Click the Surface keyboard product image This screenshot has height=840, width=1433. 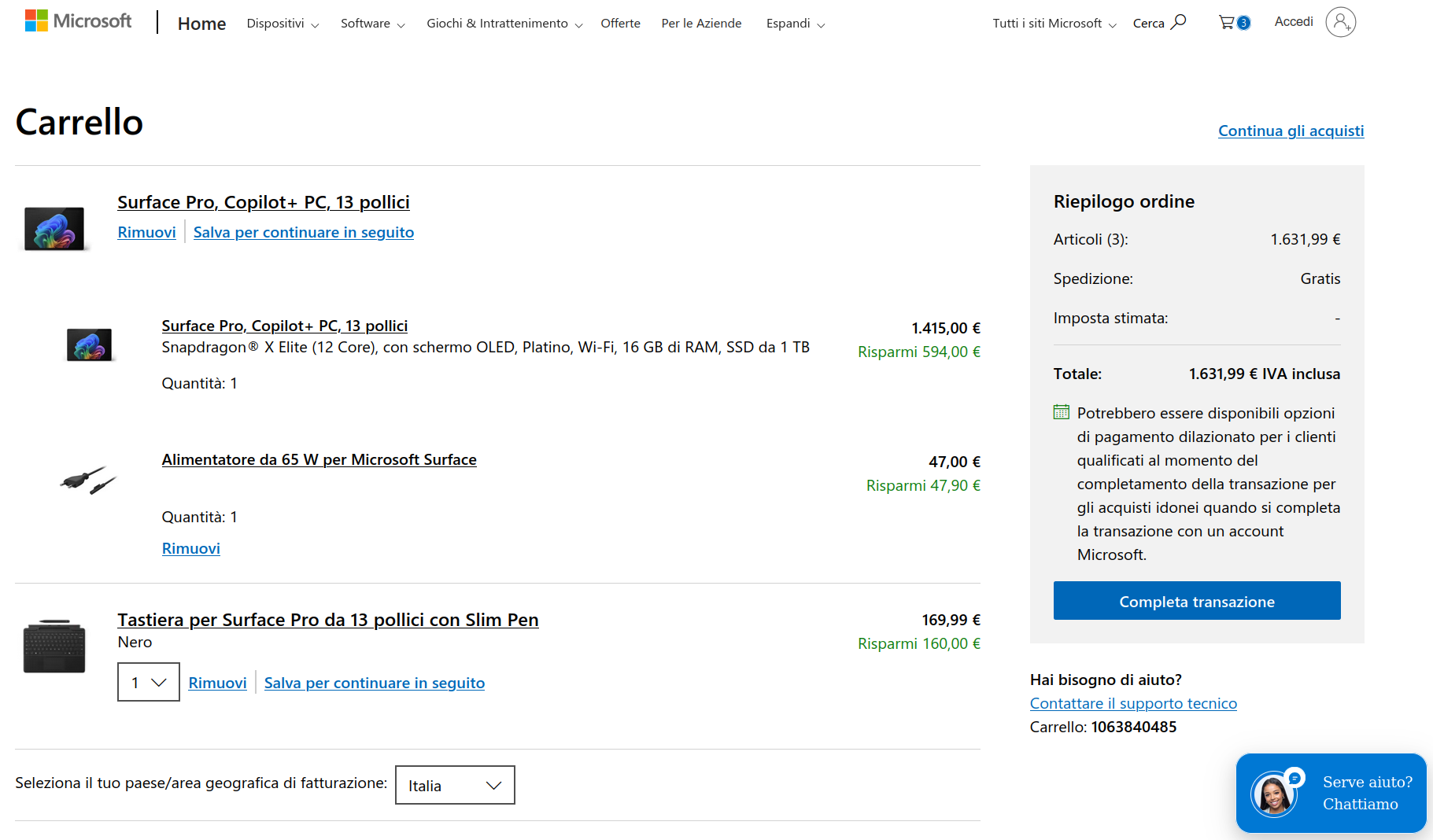(54, 647)
